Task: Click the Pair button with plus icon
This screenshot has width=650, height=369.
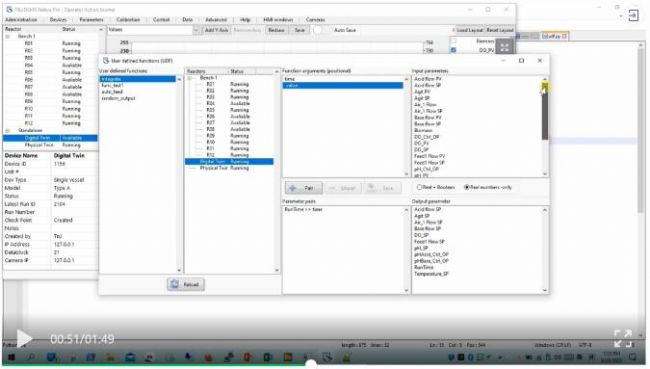Action: (303, 188)
